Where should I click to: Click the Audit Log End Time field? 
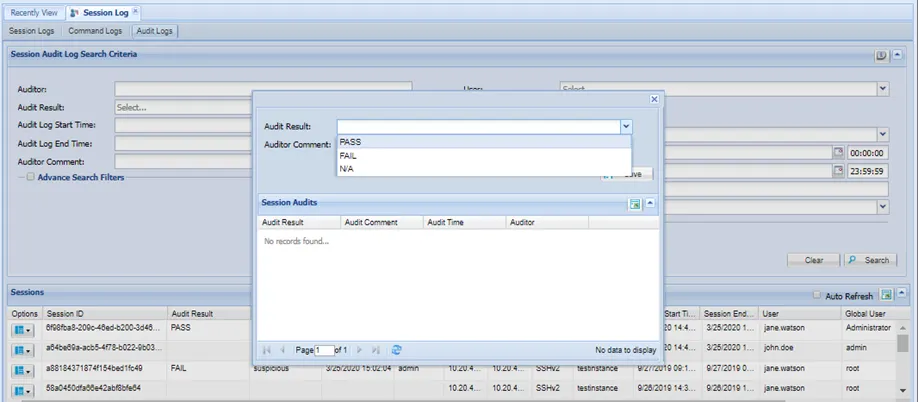point(184,143)
